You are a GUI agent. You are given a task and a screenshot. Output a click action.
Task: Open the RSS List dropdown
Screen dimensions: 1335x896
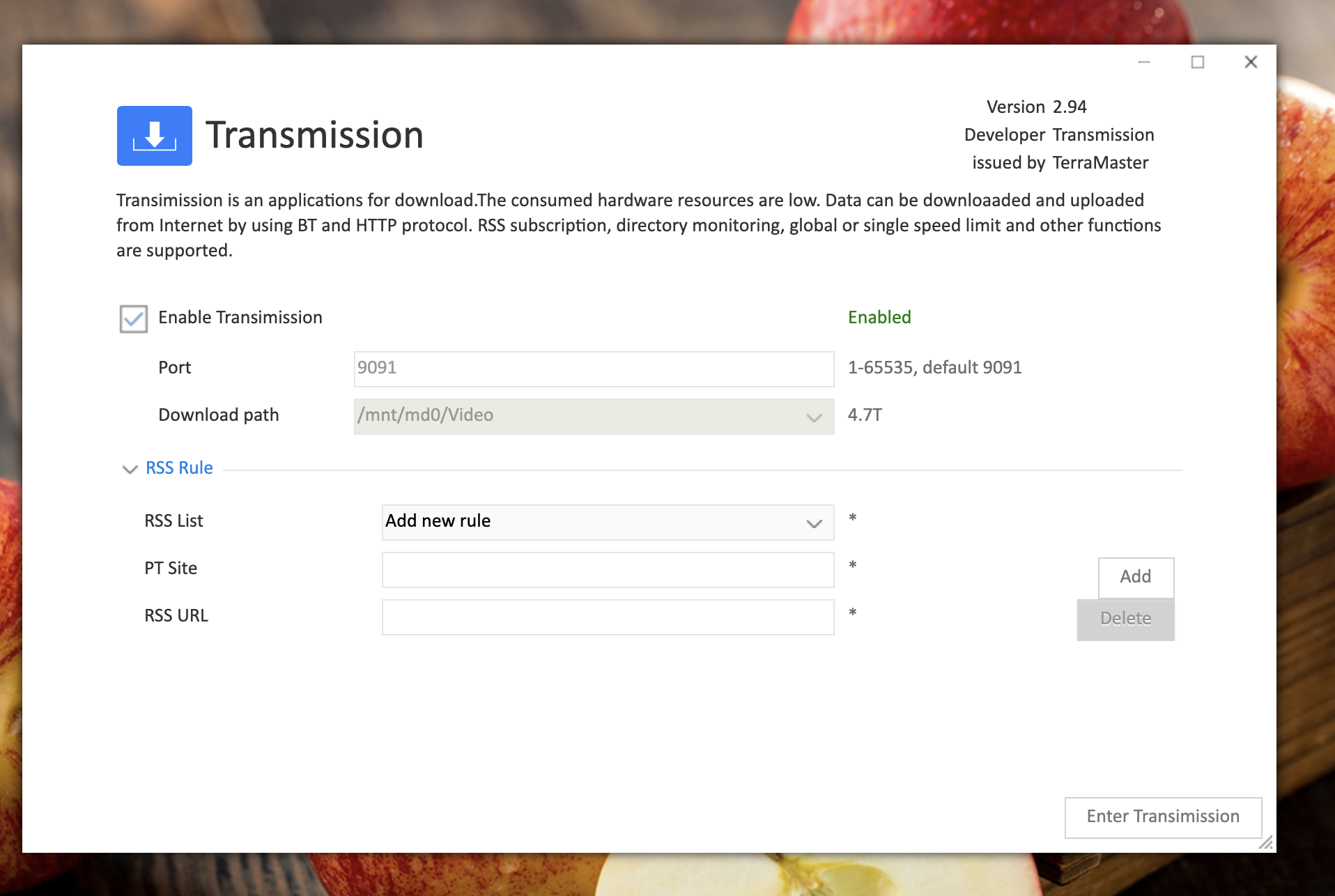click(812, 521)
